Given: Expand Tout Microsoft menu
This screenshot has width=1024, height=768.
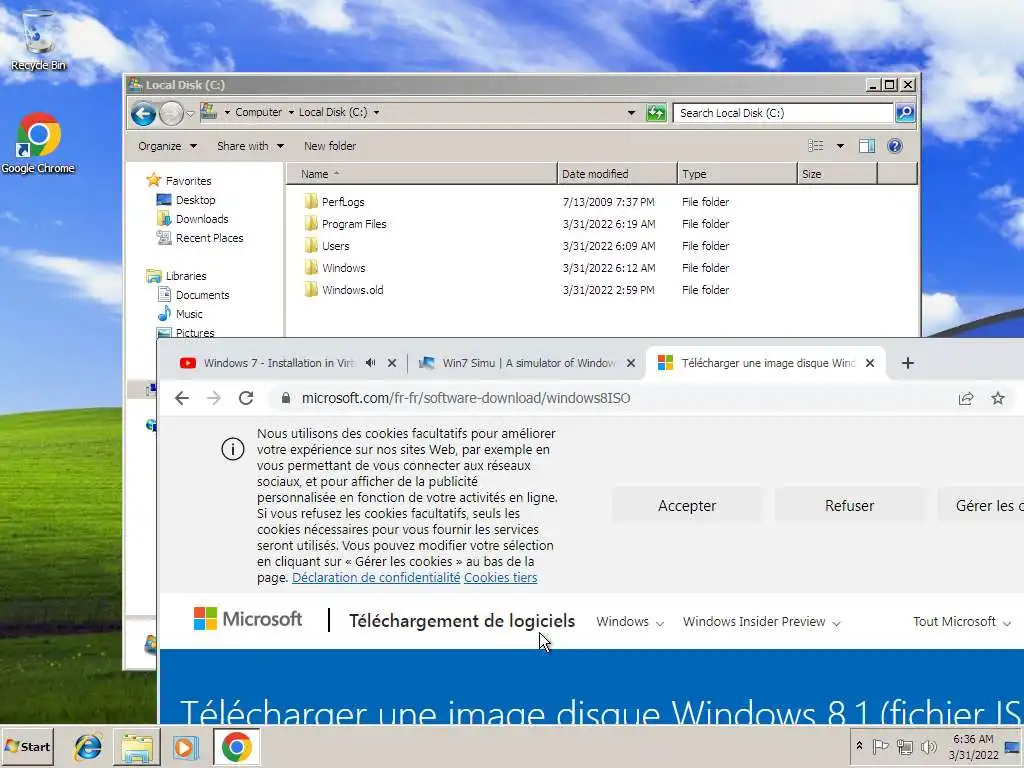Looking at the screenshot, I should pos(962,622).
